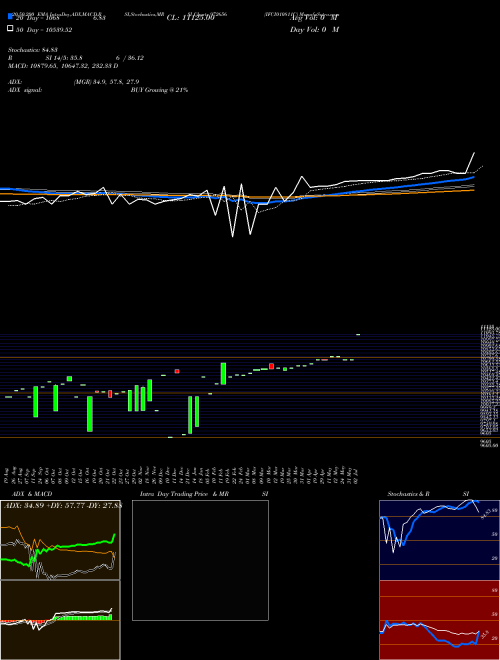
Task: Click the 'Day Vol: 0 M' label
Action: point(314,29)
